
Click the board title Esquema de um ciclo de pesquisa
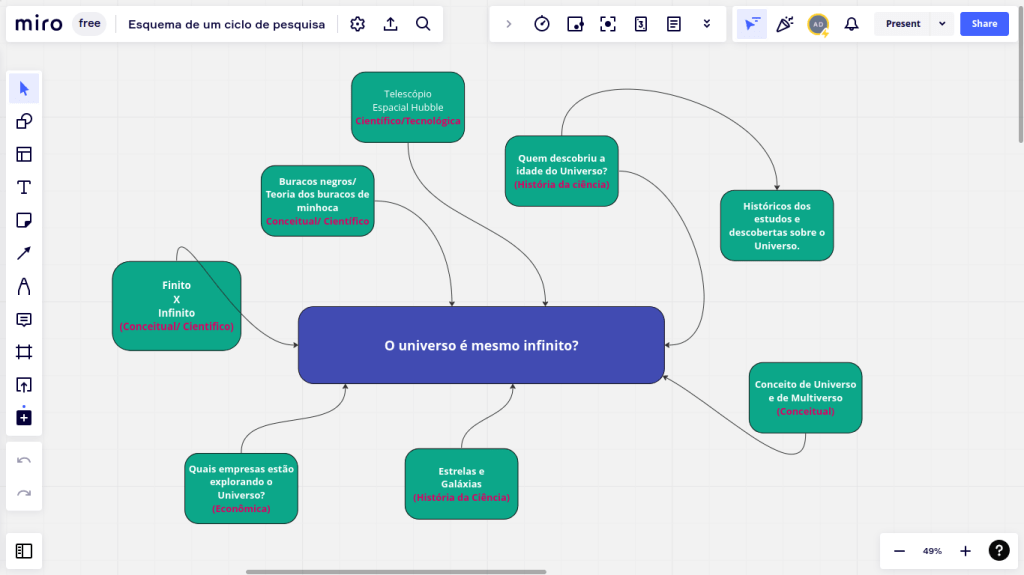pos(226,24)
